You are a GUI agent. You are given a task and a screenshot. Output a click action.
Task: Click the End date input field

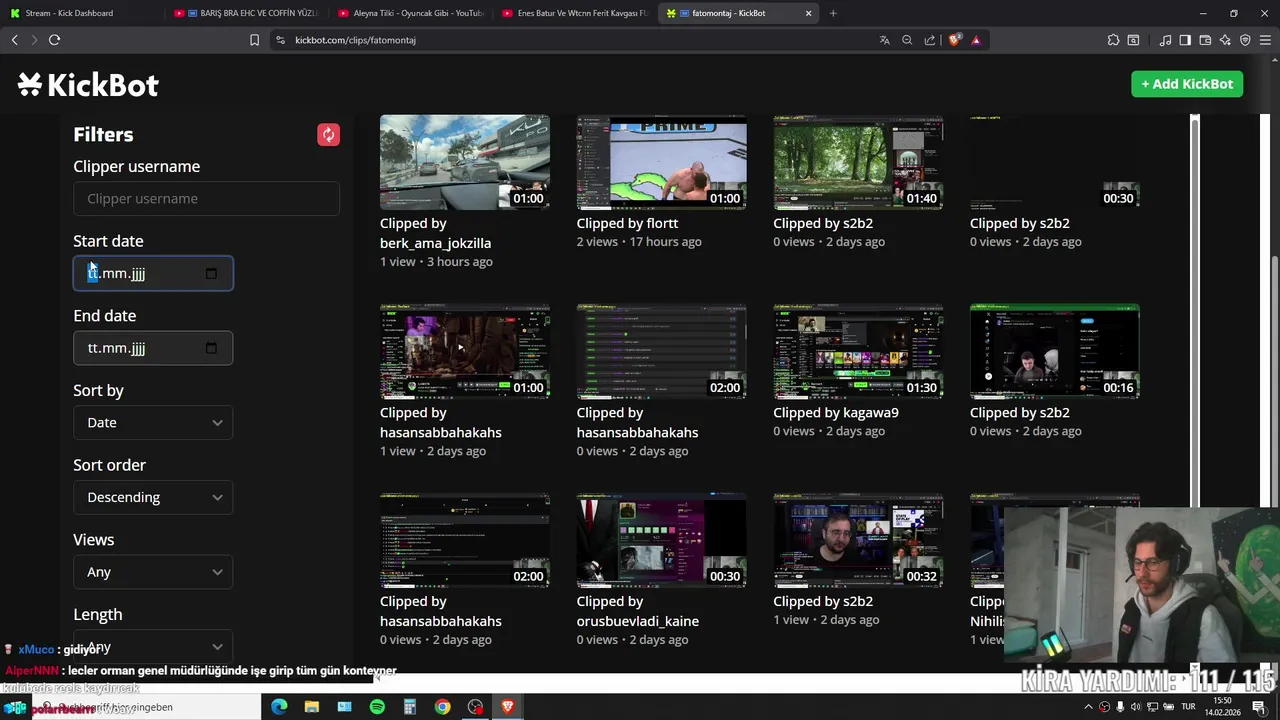click(x=153, y=348)
